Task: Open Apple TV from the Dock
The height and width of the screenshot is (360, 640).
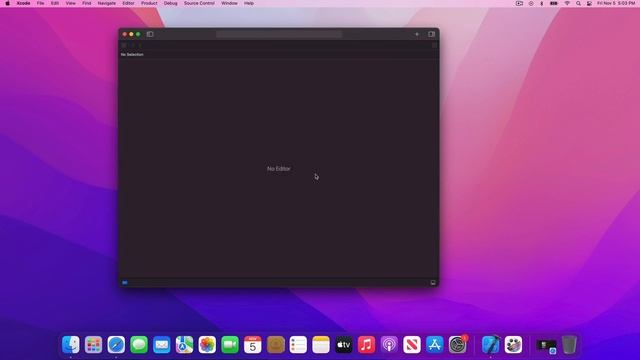Action: (x=344, y=345)
